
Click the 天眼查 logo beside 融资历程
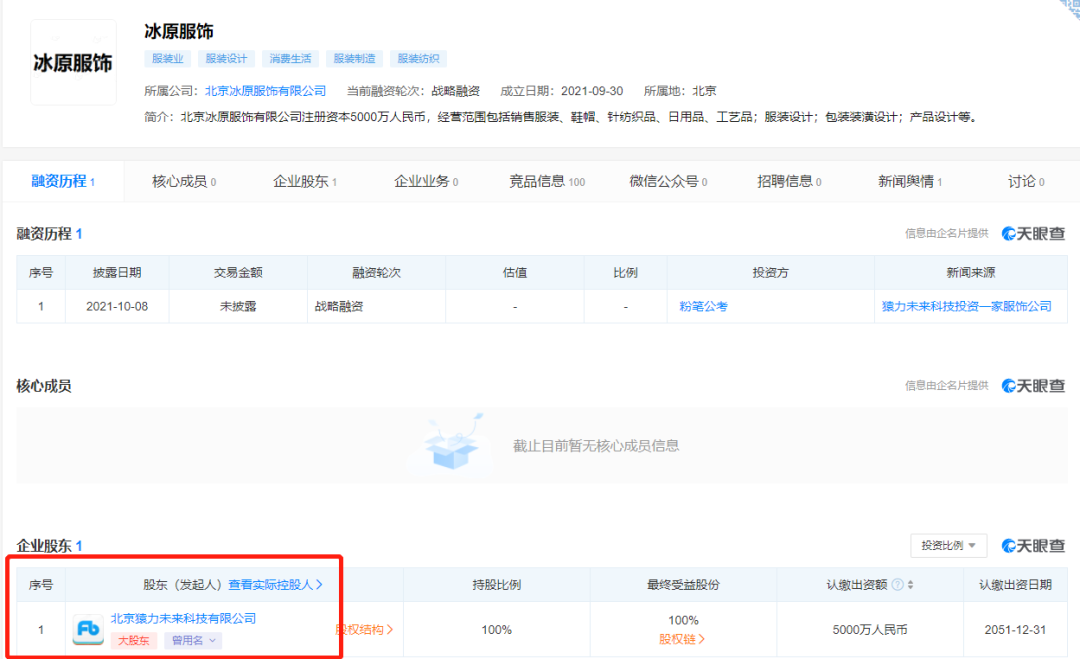1033,234
